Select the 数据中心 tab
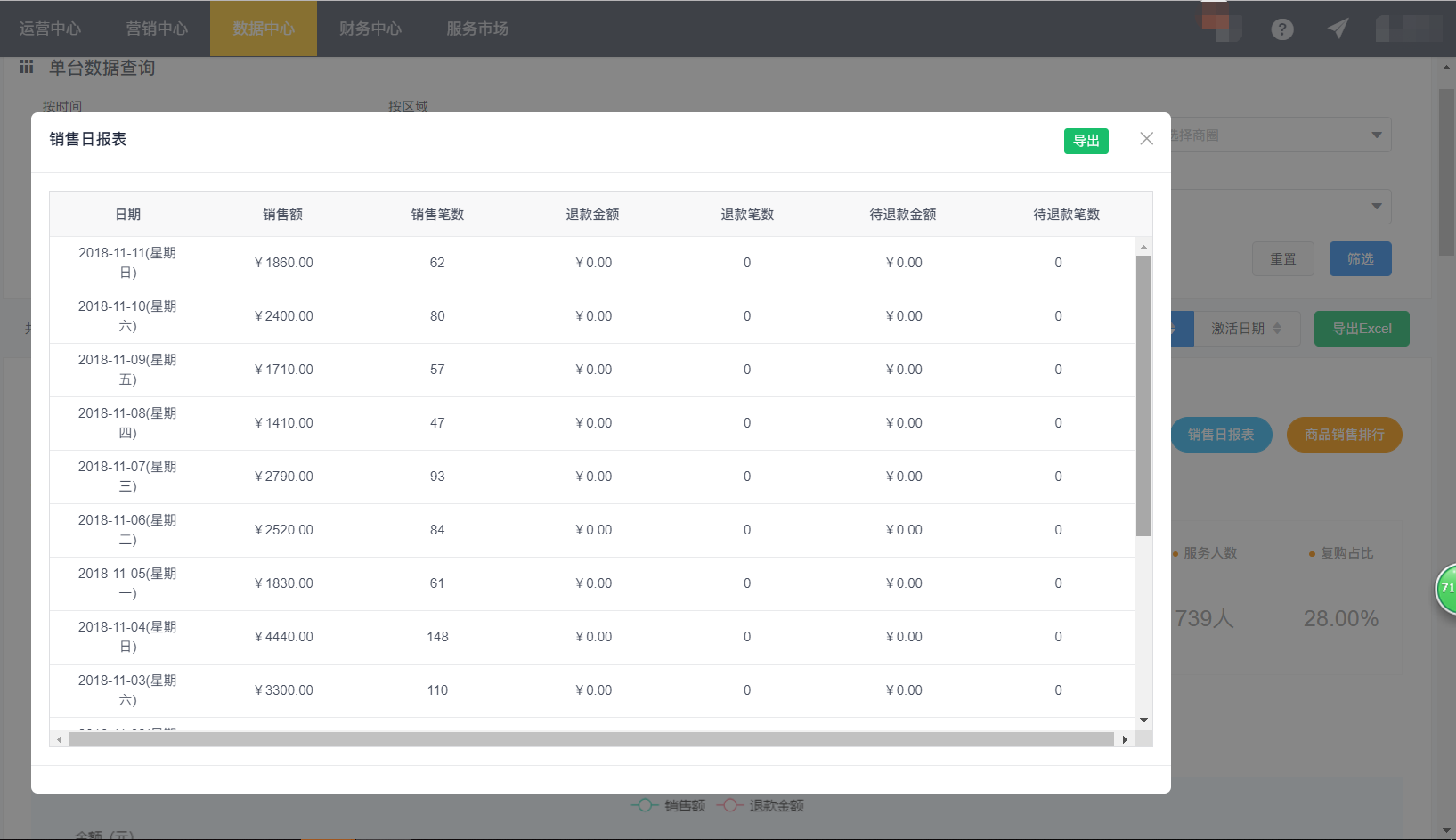Image resolution: width=1456 pixels, height=840 pixels. pos(264,29)
